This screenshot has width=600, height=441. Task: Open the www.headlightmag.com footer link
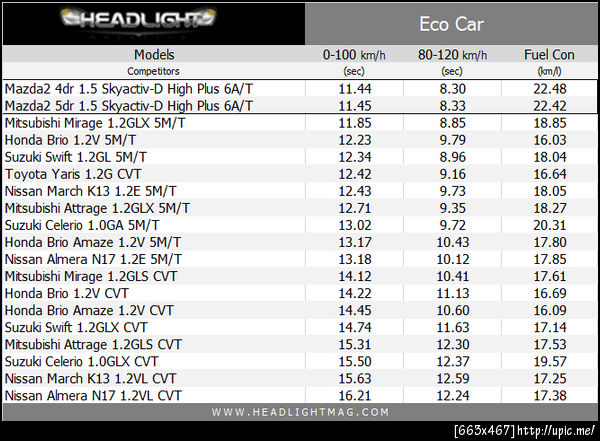pos(300,412)
